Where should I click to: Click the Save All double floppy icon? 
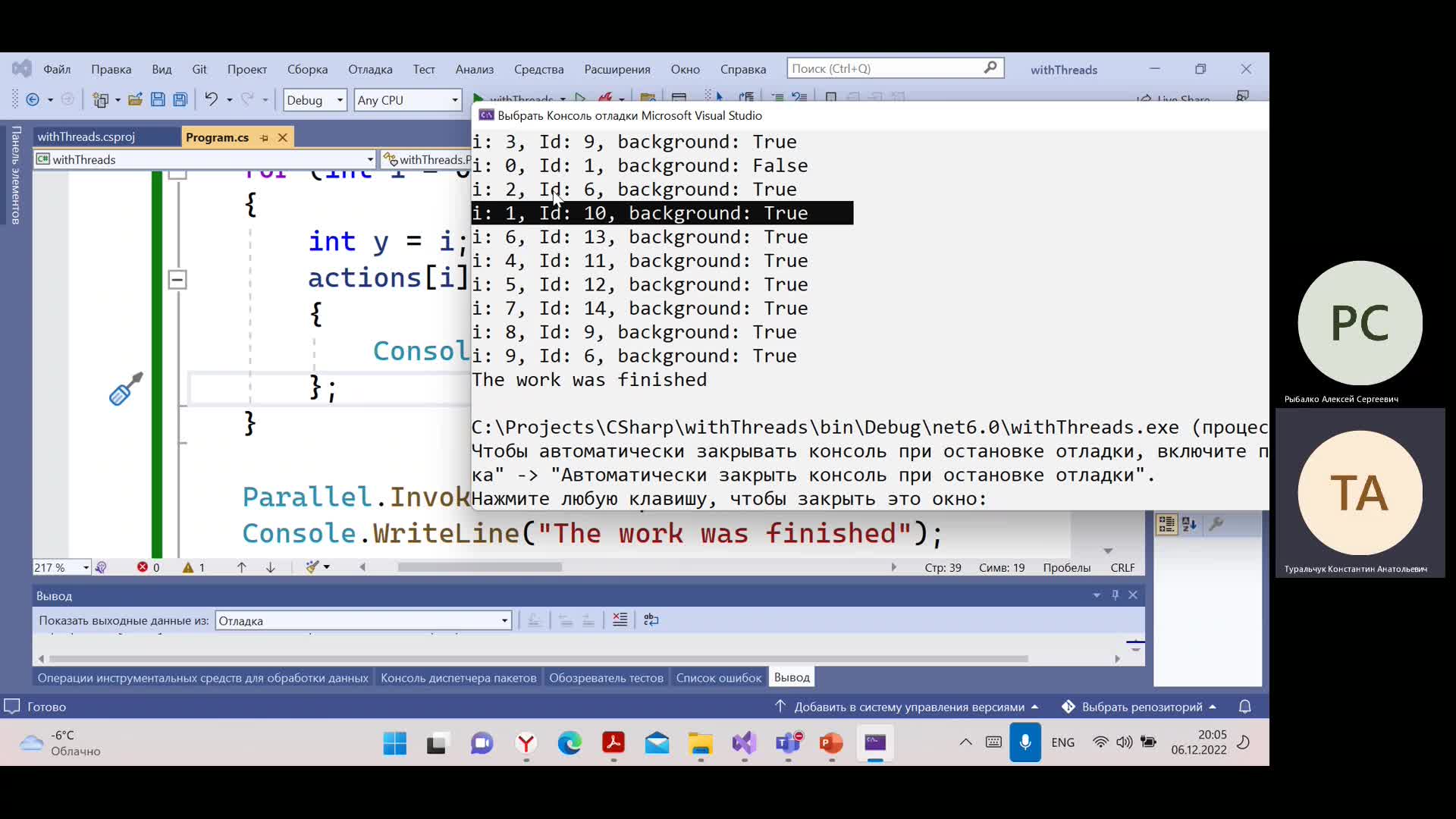pyautogui.click(x=180, y=99)
